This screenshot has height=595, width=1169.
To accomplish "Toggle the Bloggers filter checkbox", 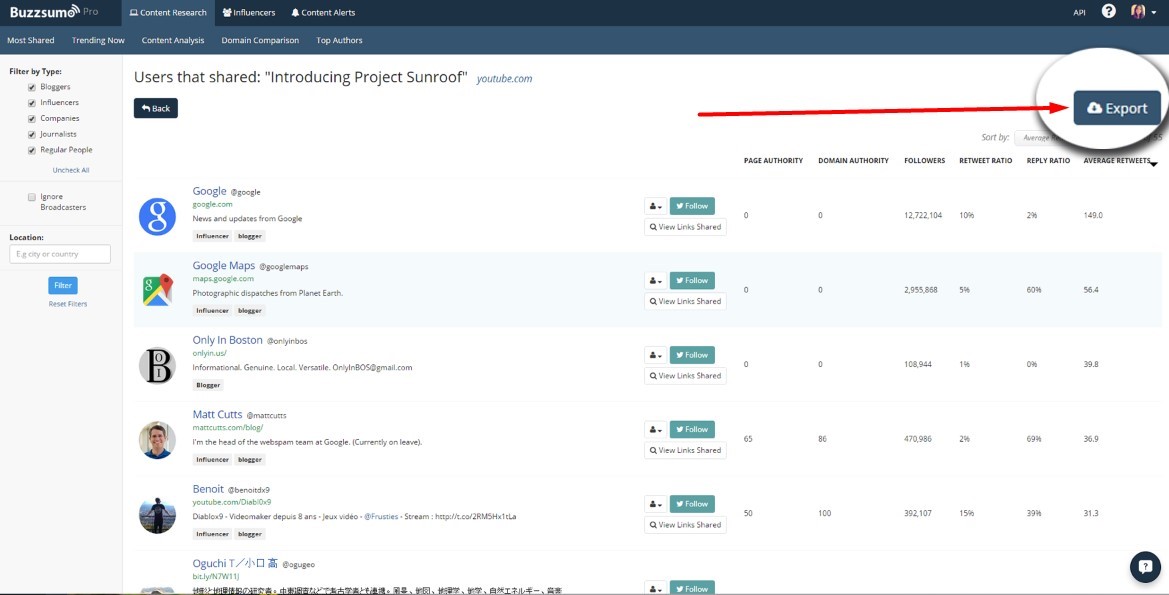I will click(x=32, y=87).
